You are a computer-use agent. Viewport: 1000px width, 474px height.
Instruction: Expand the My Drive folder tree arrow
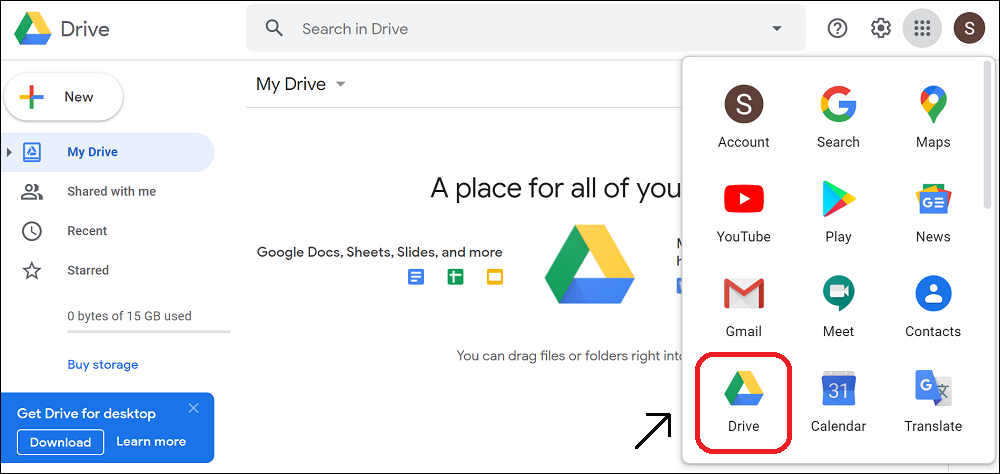tap(9, 152)
